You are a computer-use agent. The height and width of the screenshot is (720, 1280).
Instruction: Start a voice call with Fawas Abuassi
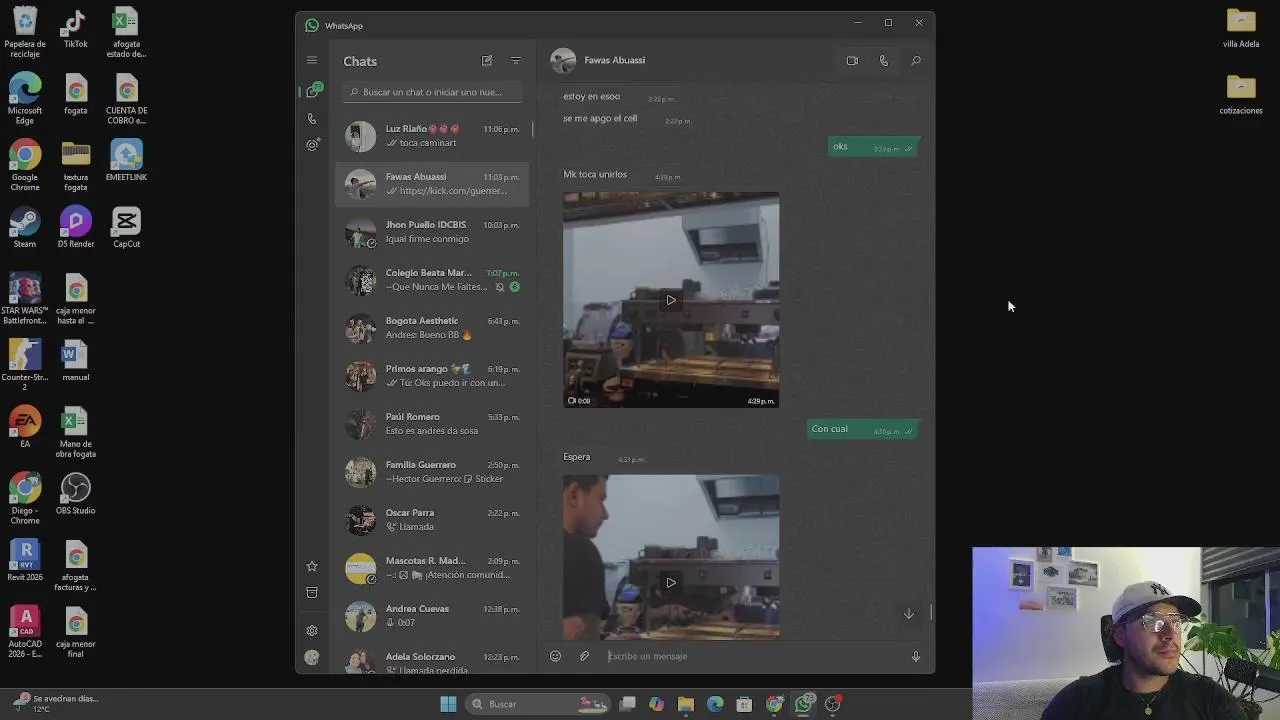coord(884,61)
